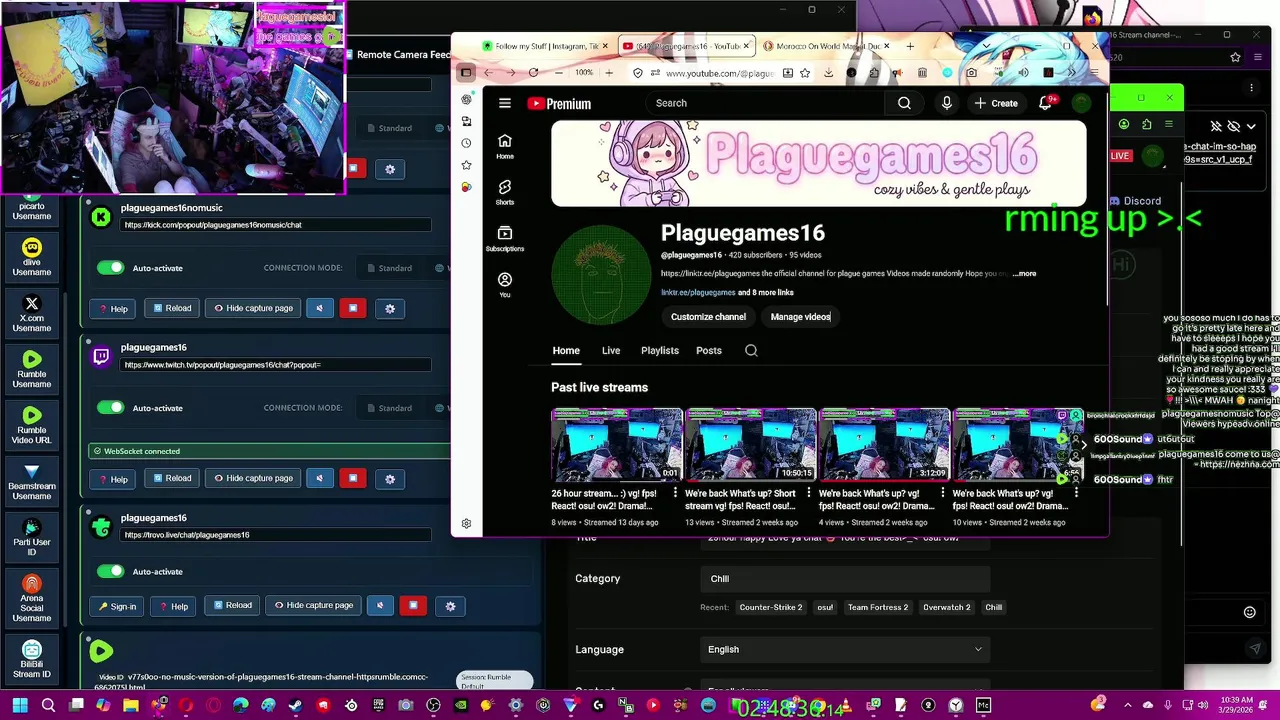
Task: Select BiliBili Stream ID platform icon
Action: pos(32,660)
